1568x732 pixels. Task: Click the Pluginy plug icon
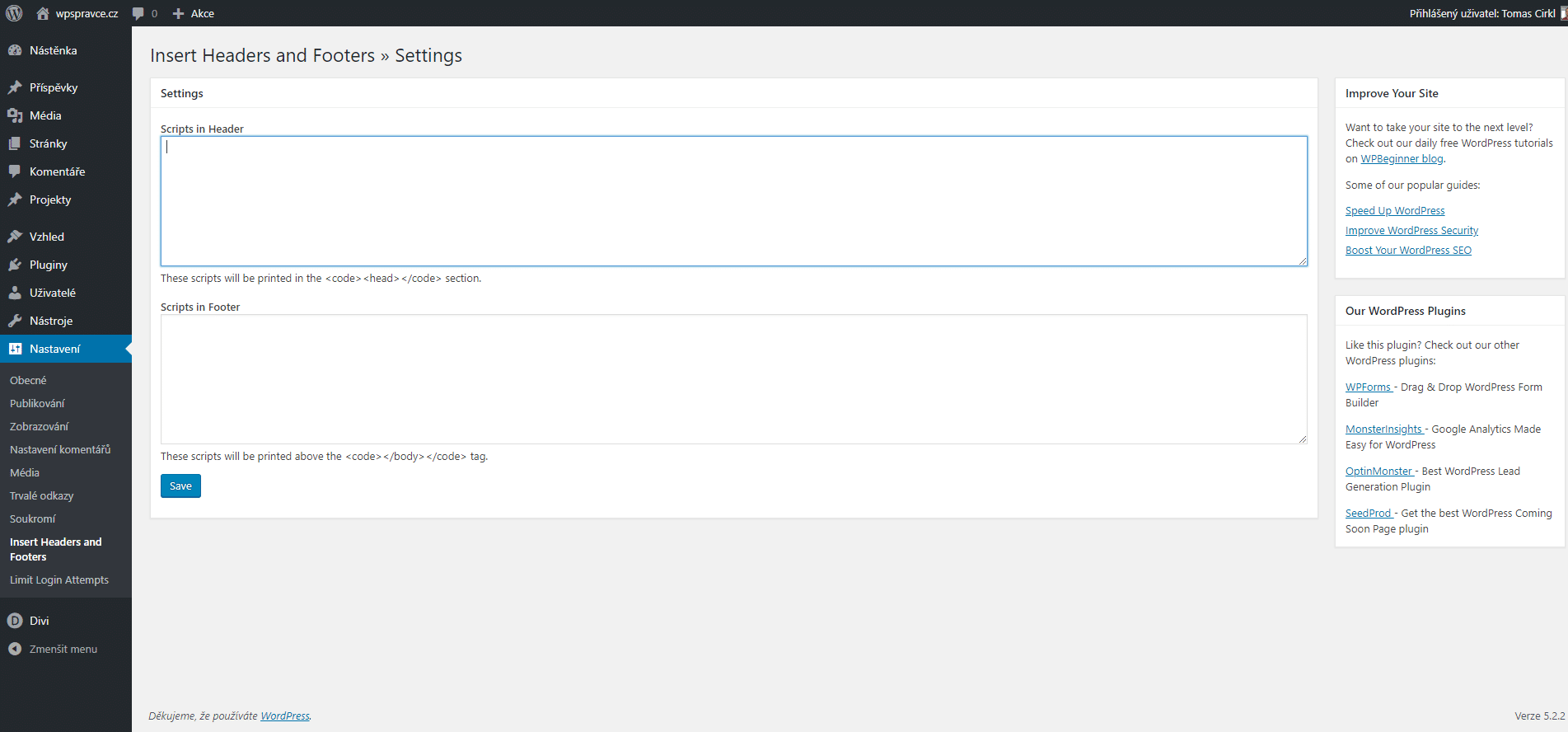[x=15, y=265]
